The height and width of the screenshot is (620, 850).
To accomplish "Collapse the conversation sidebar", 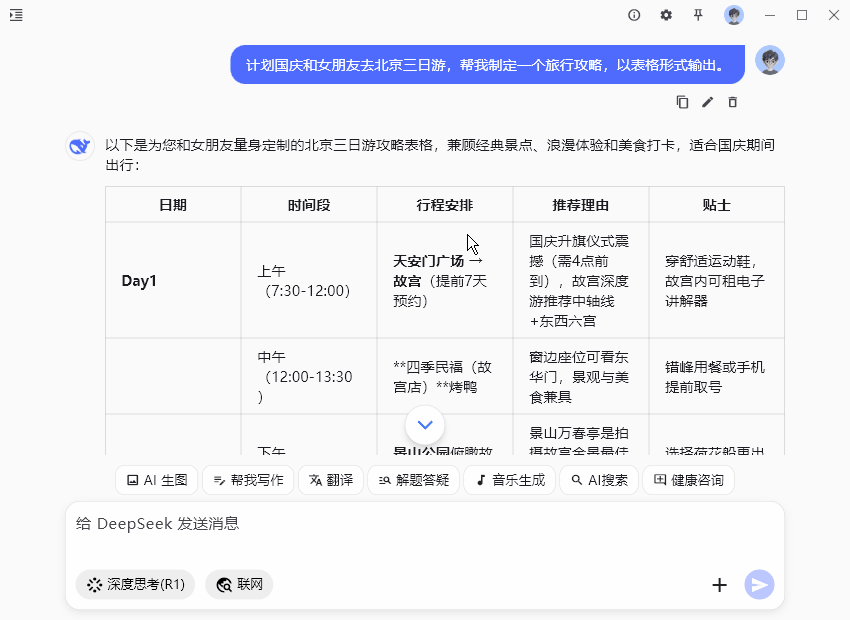I will click(16, 15).
